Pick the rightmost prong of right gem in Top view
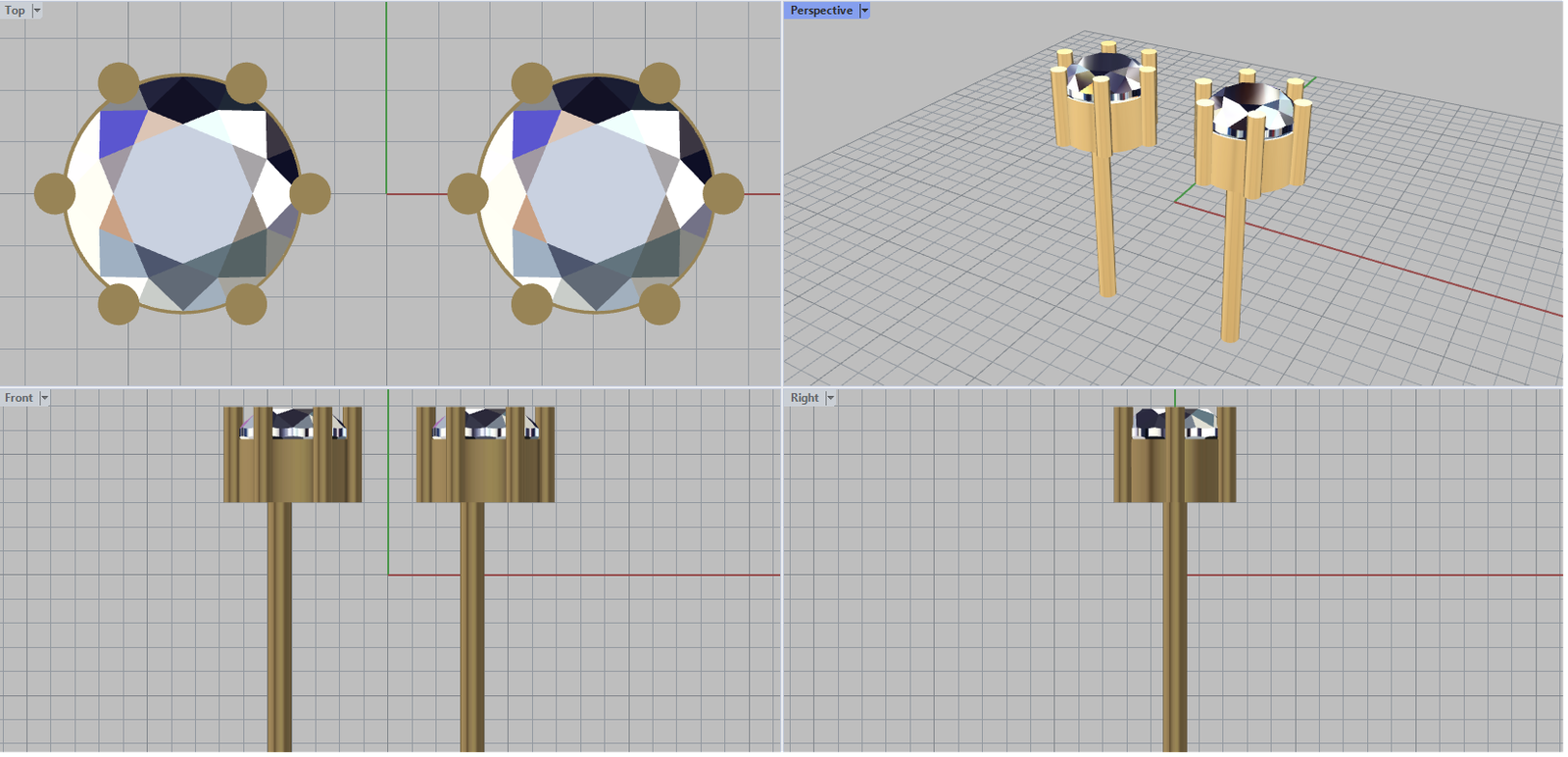This screenshot has height=757, width=1568. [723, 193]
